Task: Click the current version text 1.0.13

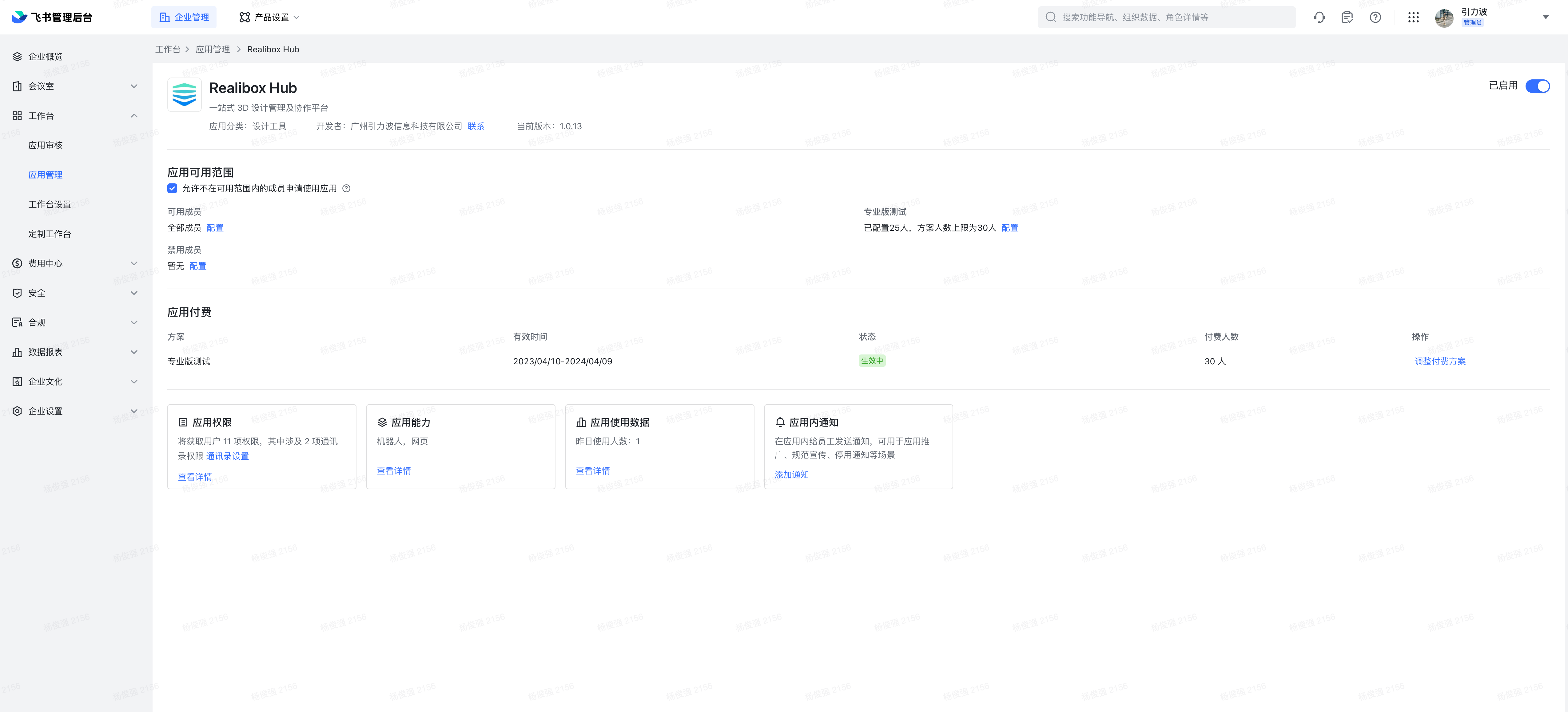Action: click(571, 126)
